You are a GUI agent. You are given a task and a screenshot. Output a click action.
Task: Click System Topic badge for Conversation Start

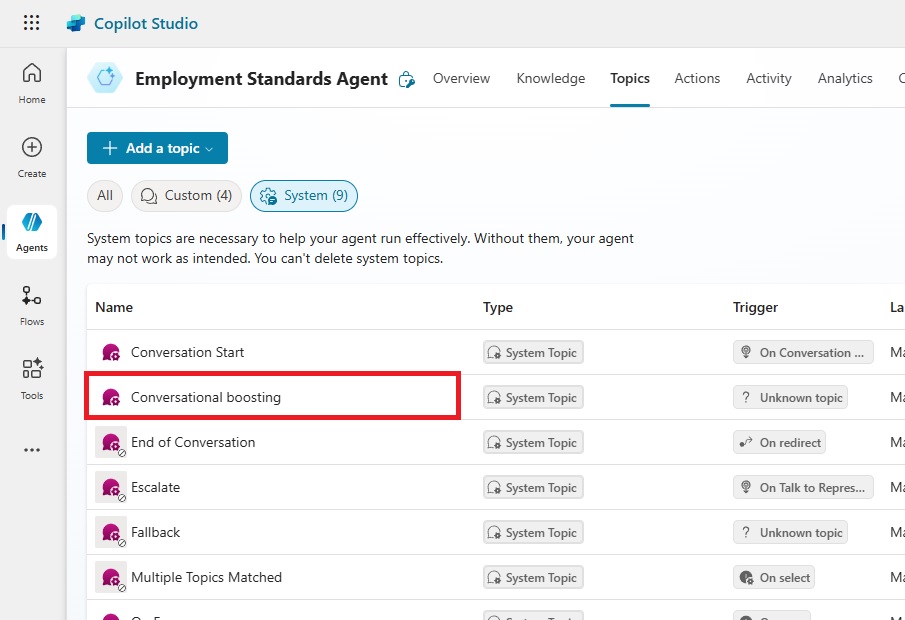(x=533, y=352)
